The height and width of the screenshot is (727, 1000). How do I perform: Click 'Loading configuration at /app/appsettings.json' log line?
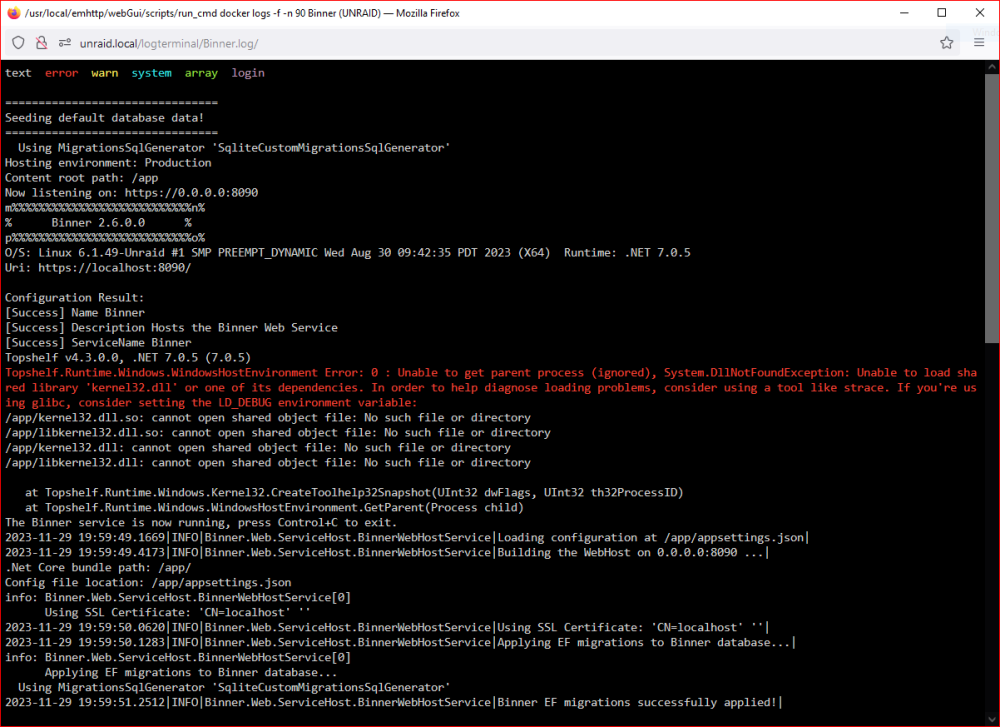[x=407, y=538]
